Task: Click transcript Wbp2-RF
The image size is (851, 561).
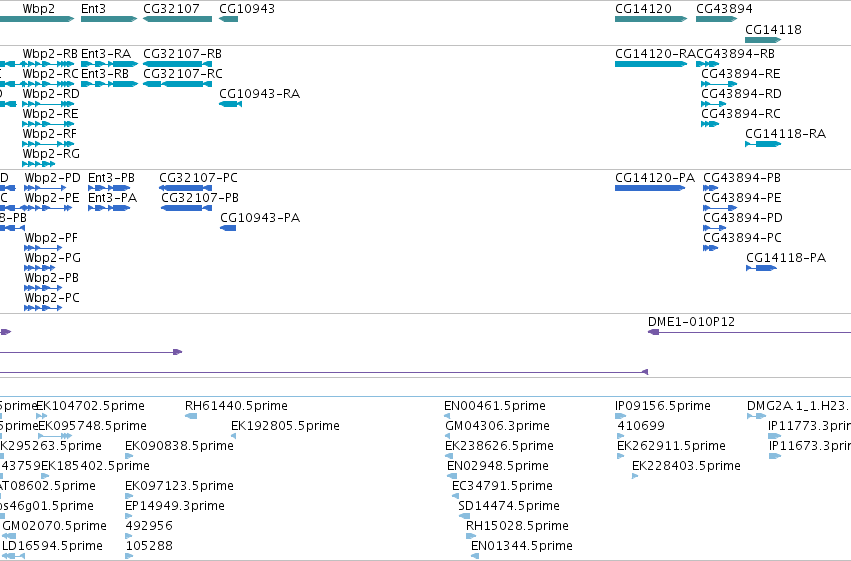Action: (x=48, y=144)
